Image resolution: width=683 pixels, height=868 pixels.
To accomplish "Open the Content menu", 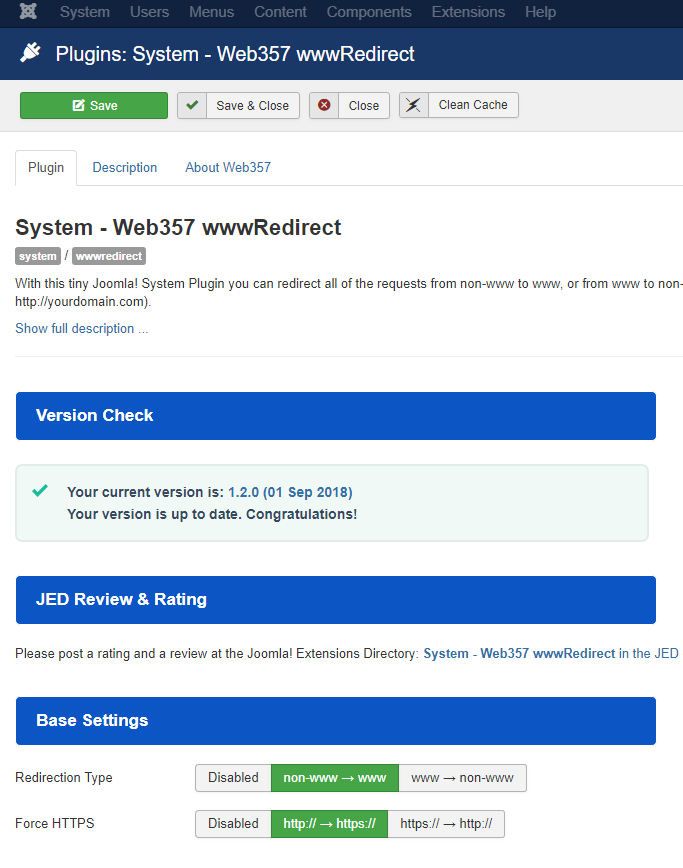I will click(x=280, y=12).
